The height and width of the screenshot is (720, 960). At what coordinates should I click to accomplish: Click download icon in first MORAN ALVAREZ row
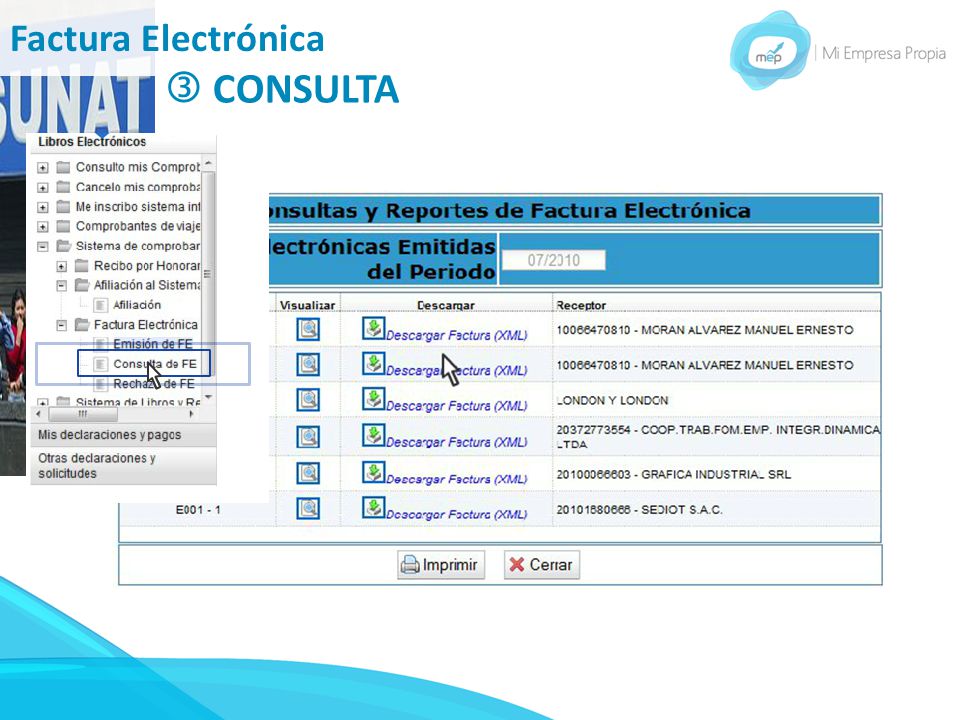click(373, 328)
